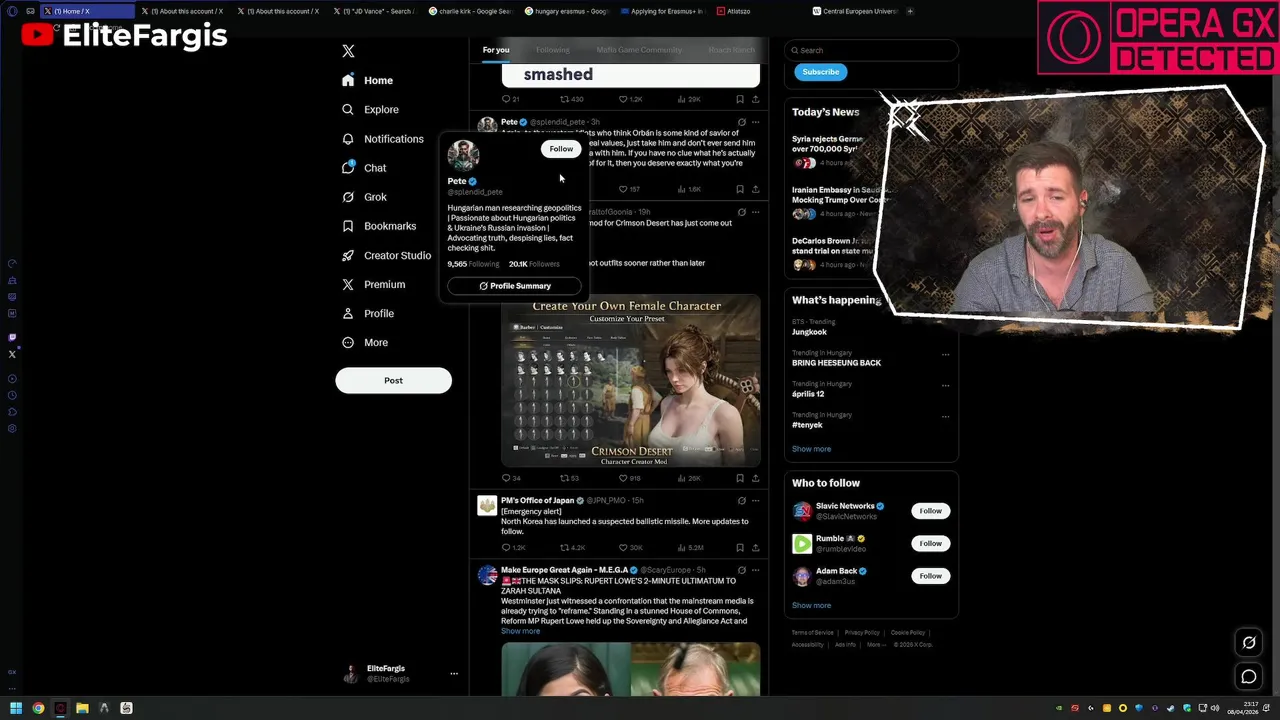Expand Show more on the M.E.G.A post
1280x720 pixels.
click(520, 631)
